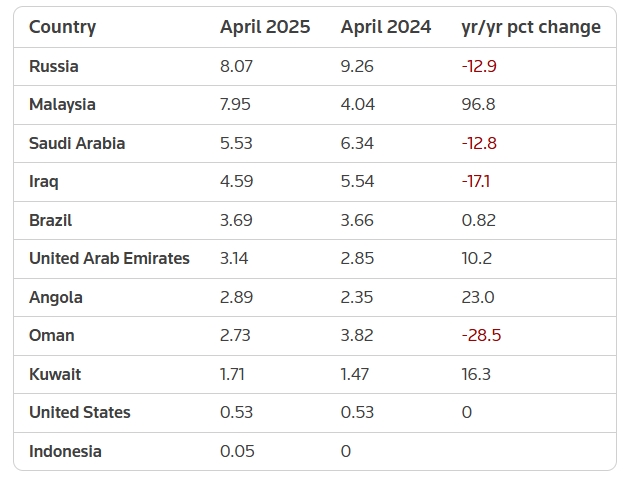Viewport: 628px width, 478px height.
Task: Select the United Arab Emirates cell
Action: point(109,258)
